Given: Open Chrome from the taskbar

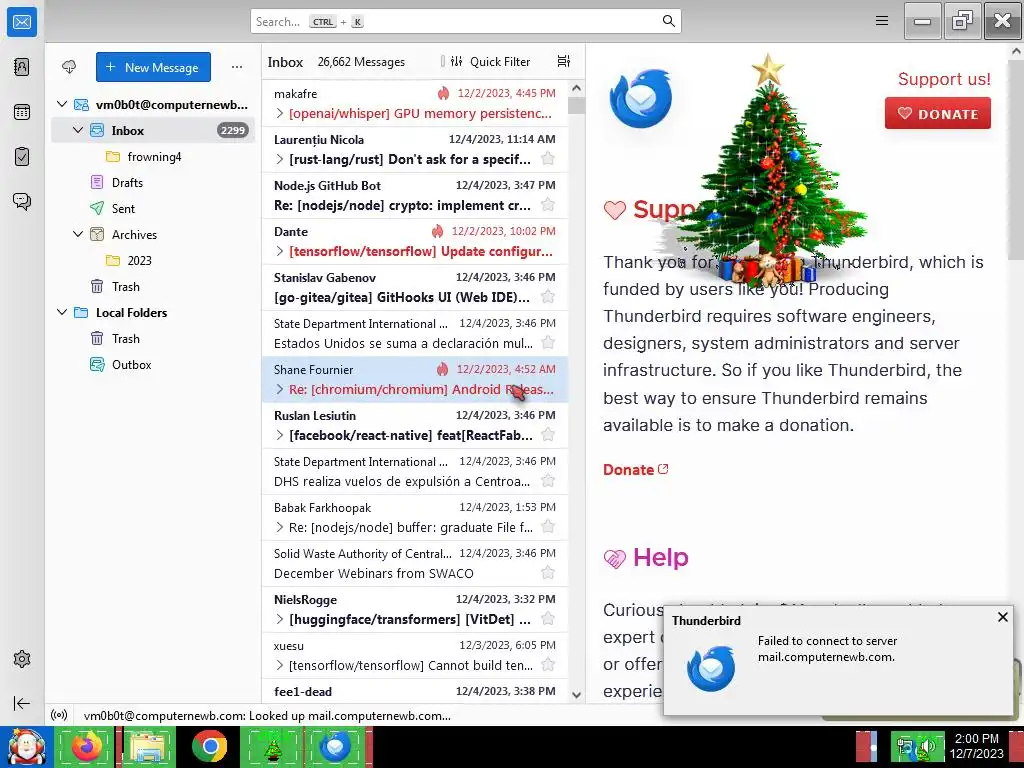Looking at the screenshot, I should click(x=210, y=746).
